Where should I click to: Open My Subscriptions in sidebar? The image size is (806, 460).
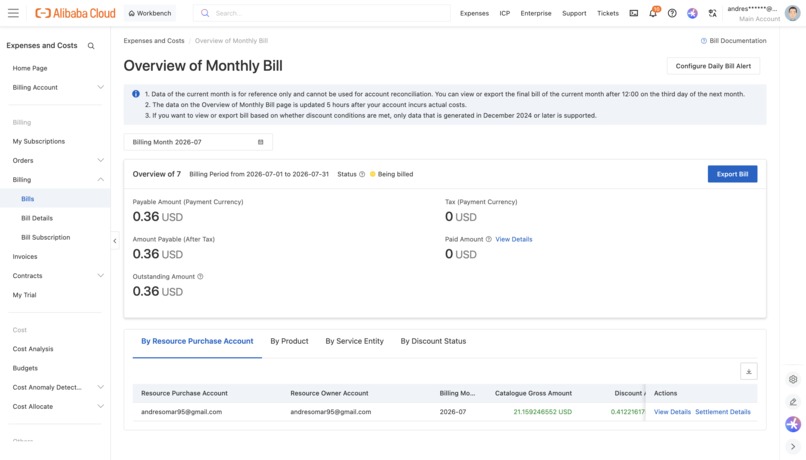coord(39,141)
